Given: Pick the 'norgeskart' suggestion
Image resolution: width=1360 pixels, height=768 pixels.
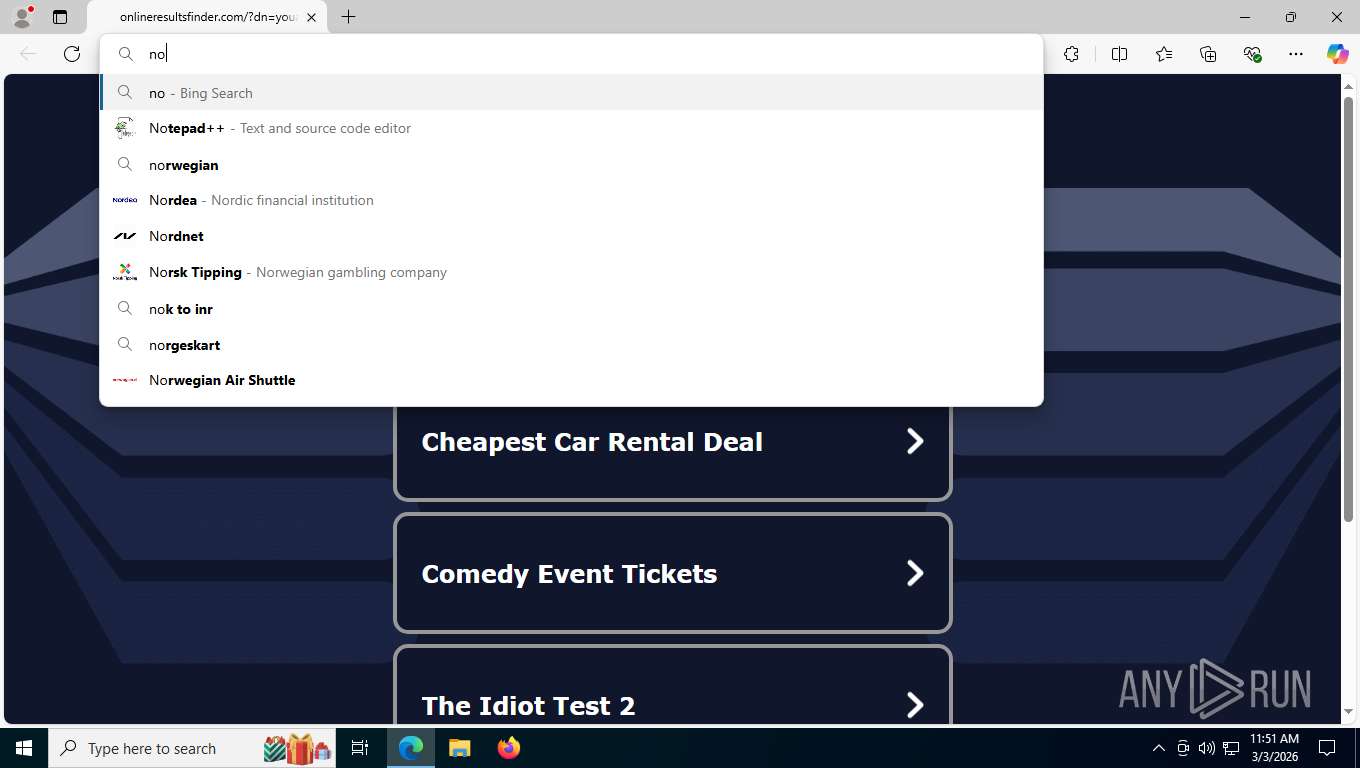Looking at the screenshot, I should pyautogui.click(x=571, y=345).
